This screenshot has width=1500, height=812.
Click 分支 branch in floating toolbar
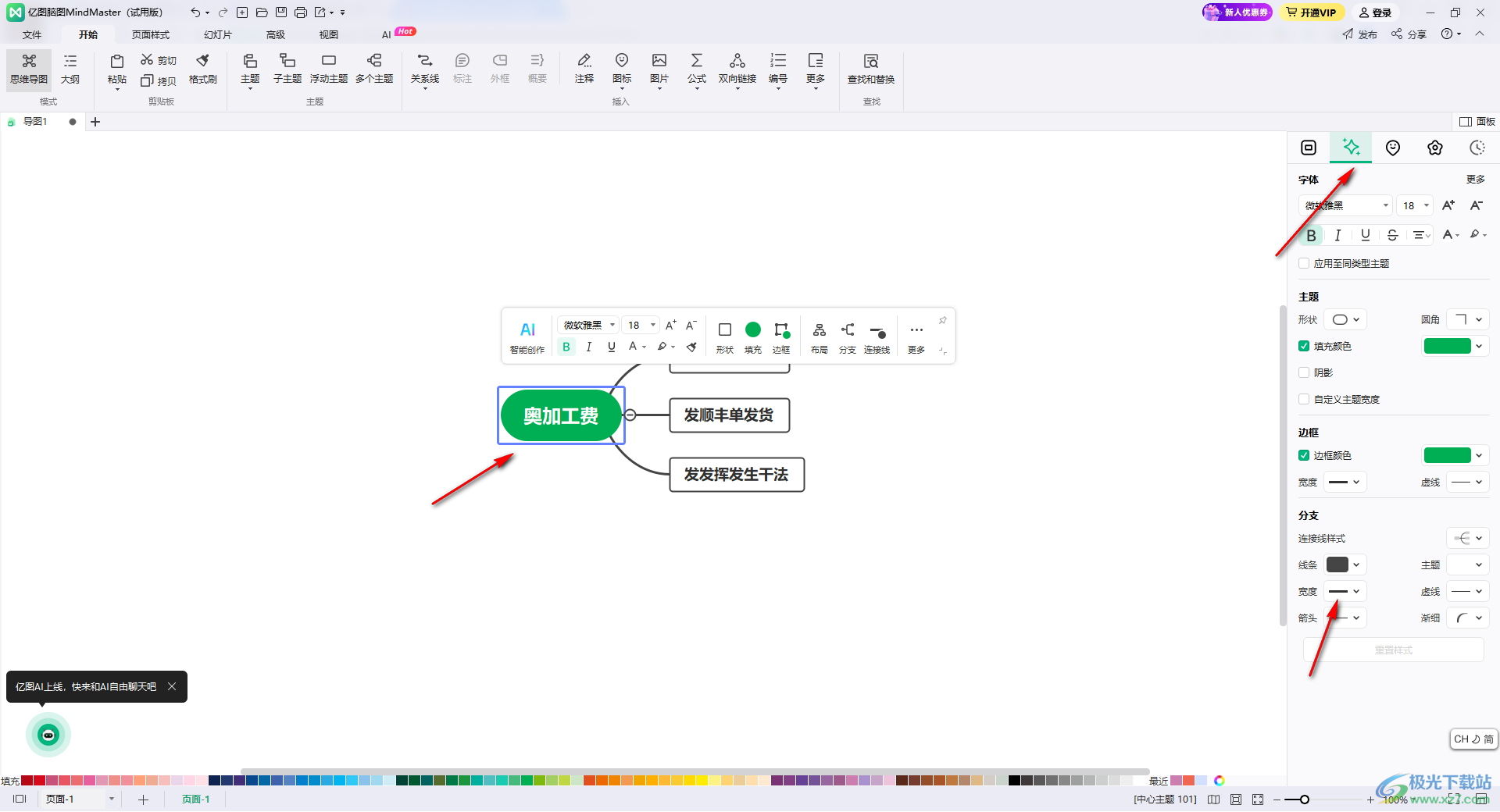pyautogui.click(x=848, y=337)
